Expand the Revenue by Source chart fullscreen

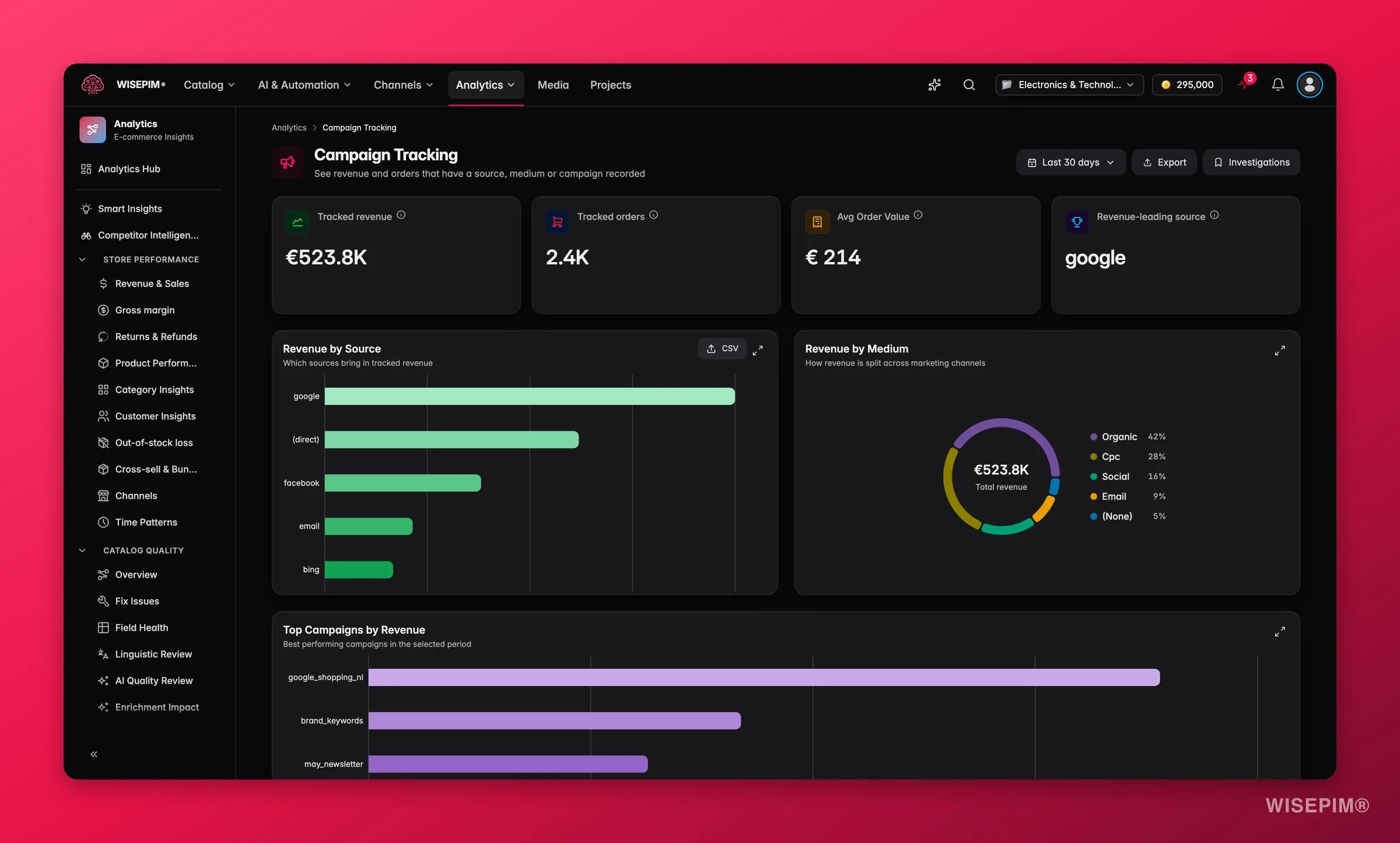758,350
